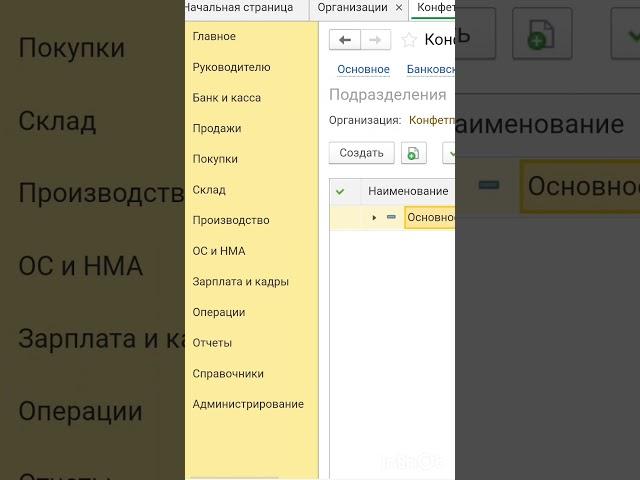Close the Организации tab

[x=399, y=8]
